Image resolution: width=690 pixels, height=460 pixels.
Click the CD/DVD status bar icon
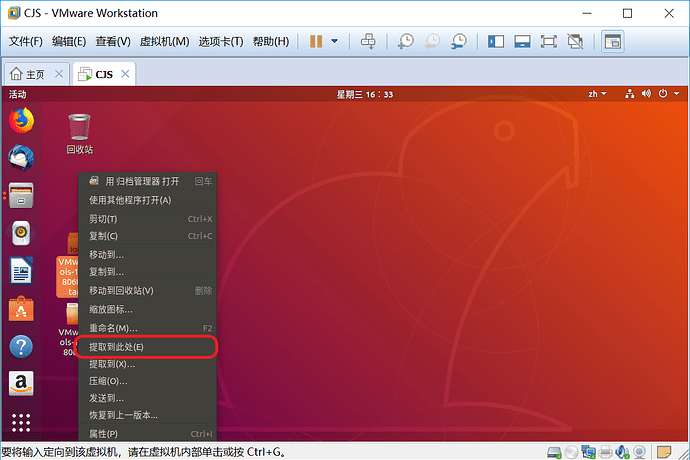[x=571, y=452]
